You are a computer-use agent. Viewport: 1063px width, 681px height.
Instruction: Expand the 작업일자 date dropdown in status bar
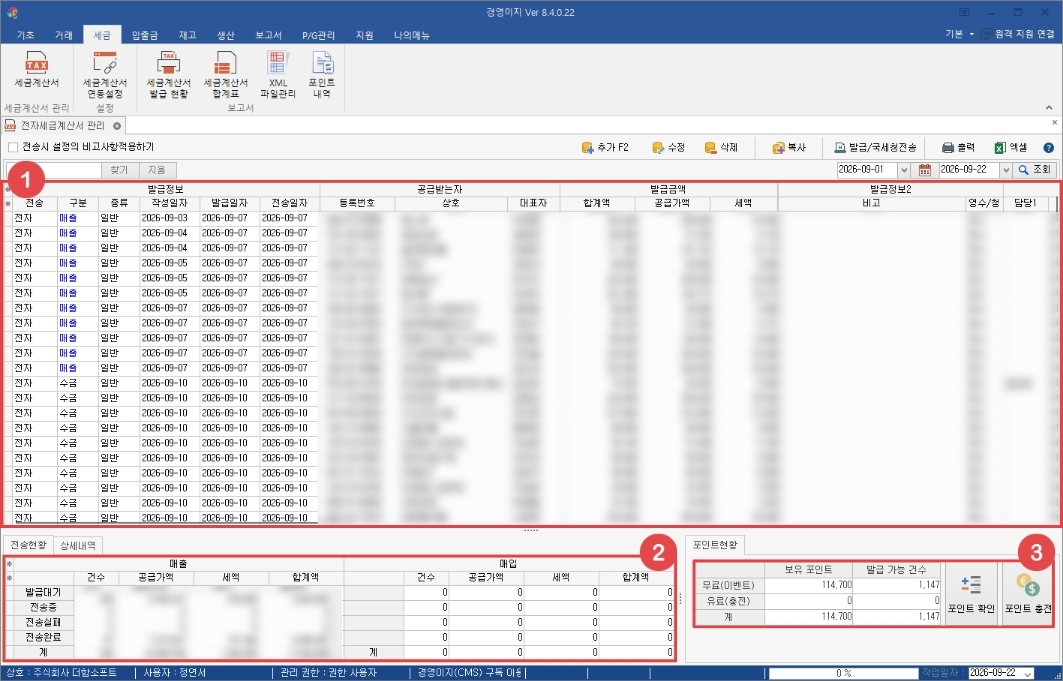tap(1028, 674)
